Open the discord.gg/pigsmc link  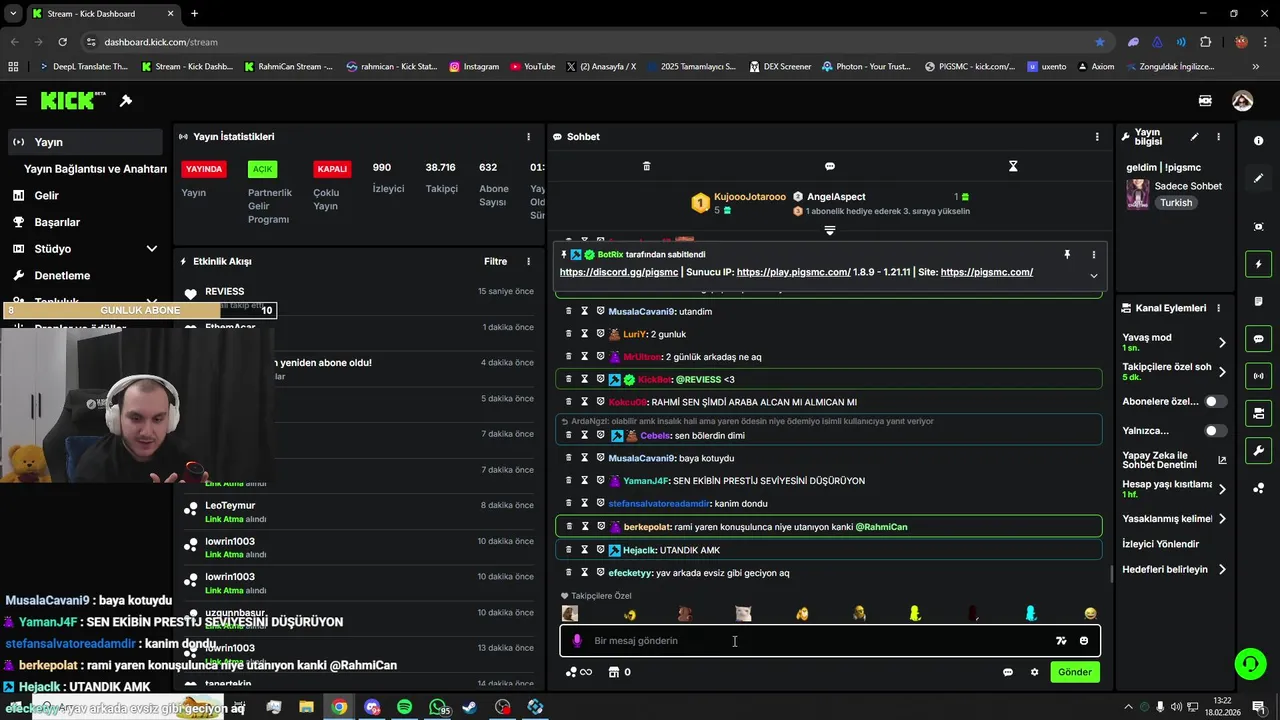click(x=619, y=272)
